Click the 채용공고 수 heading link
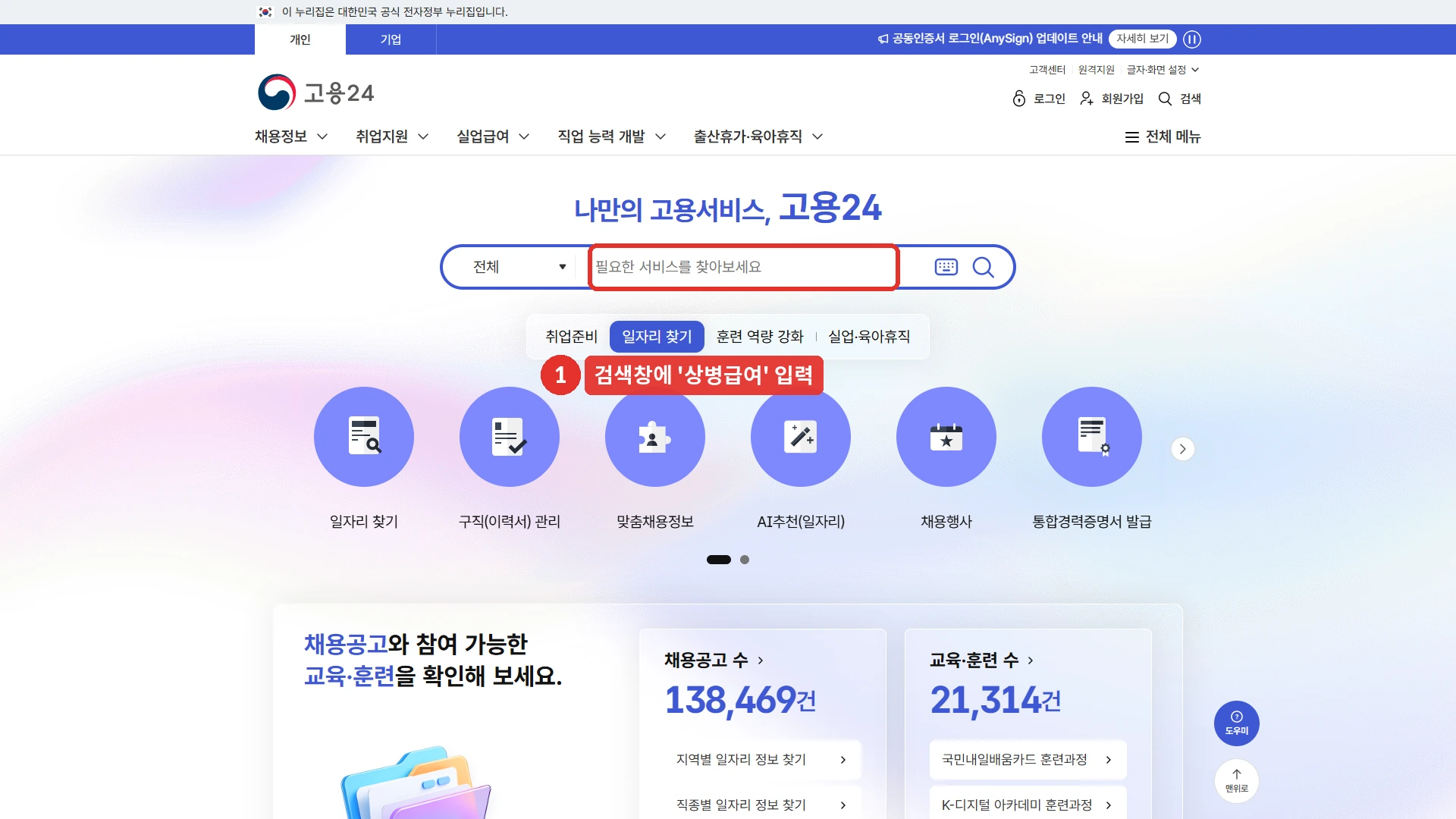 (714, 661)
